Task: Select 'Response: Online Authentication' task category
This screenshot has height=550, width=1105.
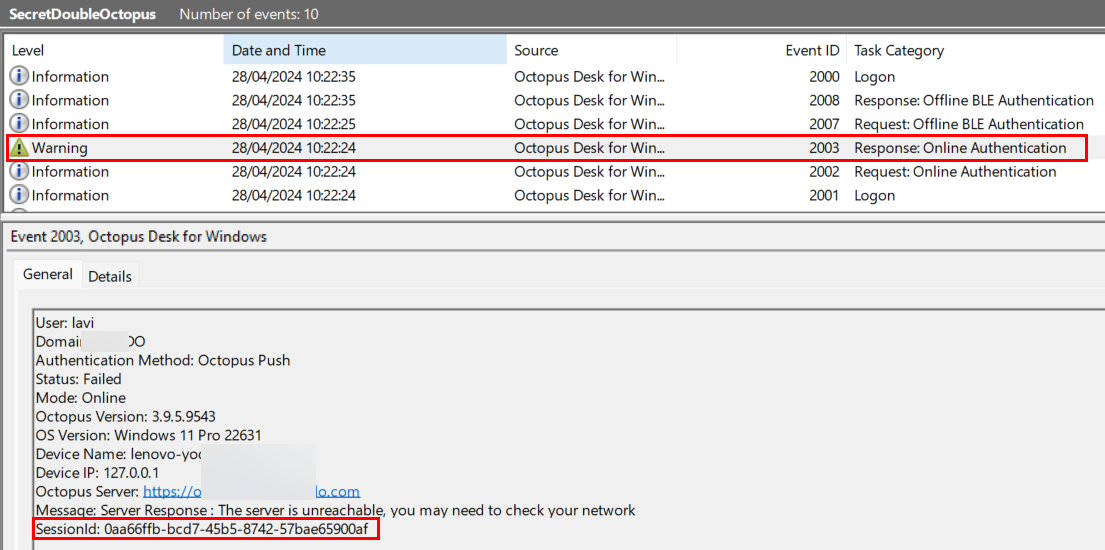Action: pyautogui.click(x=960, y=148)
